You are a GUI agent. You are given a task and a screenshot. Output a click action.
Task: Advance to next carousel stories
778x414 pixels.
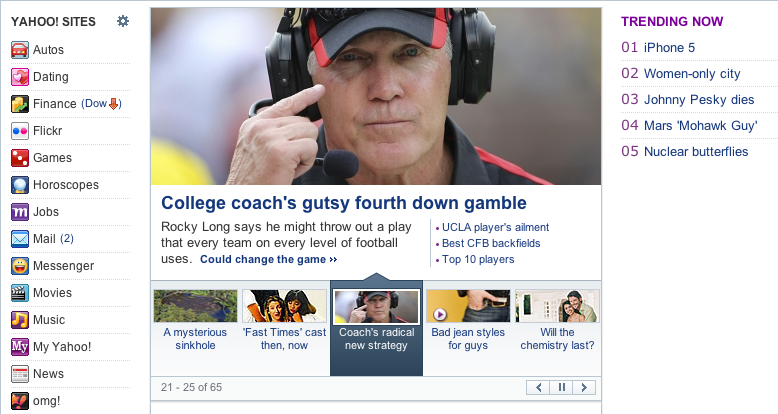point(584,387)
